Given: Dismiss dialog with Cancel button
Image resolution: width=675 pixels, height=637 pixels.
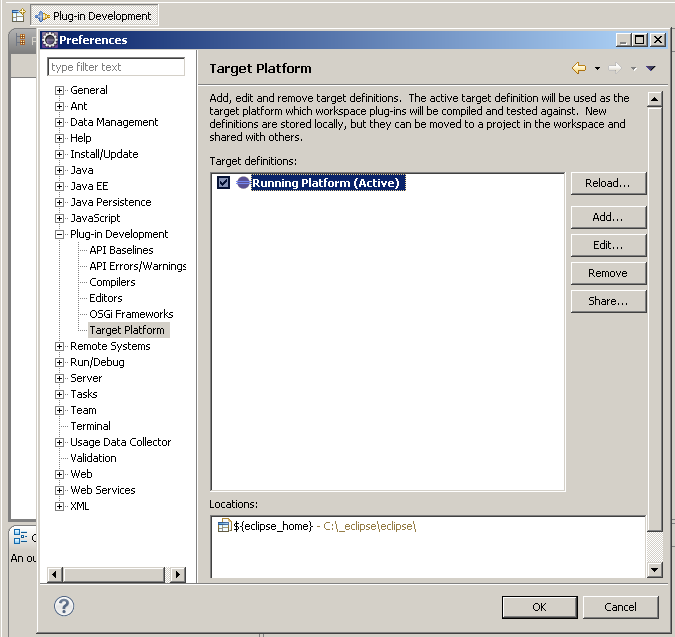Looking at the screenshot, I should pyautogui.click(x=620, y=607).
